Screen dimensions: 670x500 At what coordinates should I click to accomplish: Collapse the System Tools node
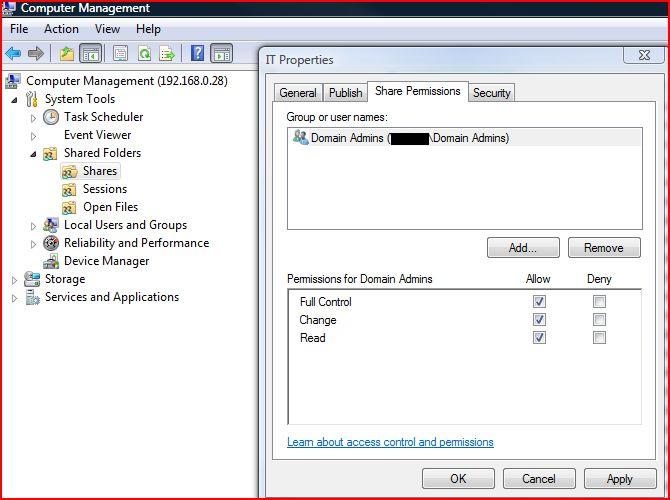[x=15, y=100]
